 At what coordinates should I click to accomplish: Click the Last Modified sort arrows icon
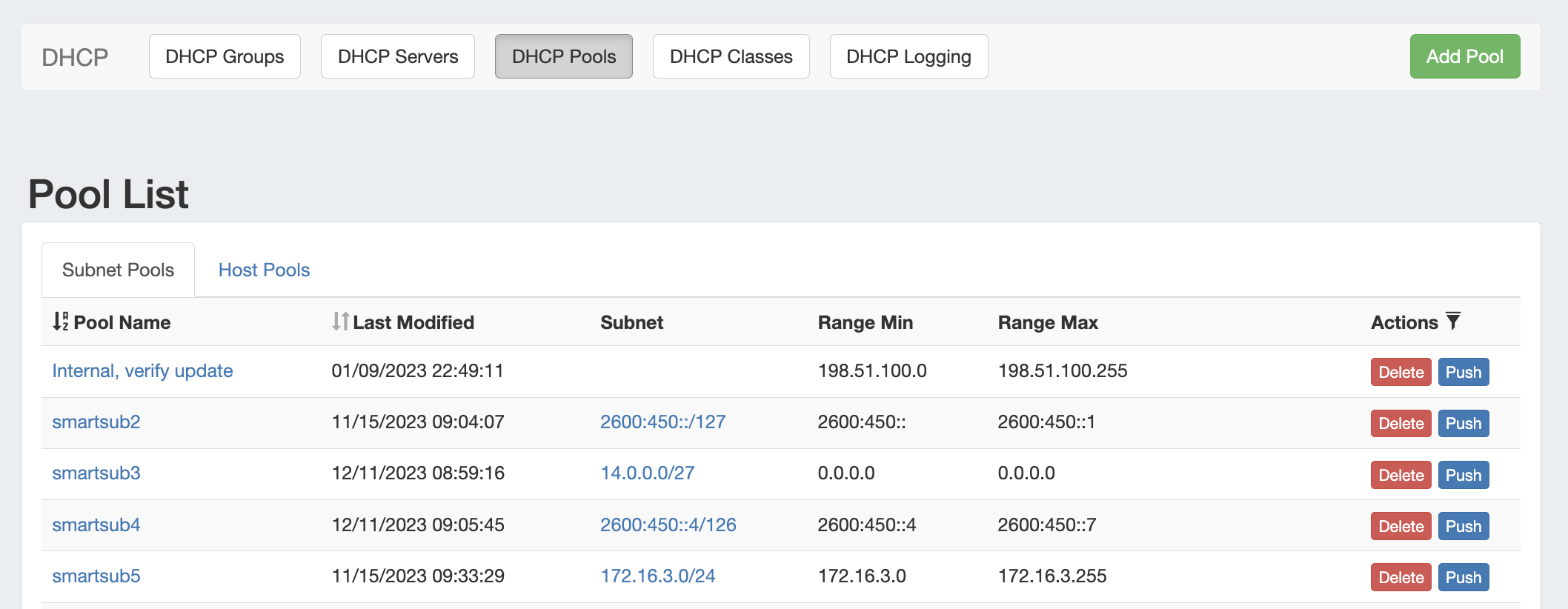click(340, 322)
